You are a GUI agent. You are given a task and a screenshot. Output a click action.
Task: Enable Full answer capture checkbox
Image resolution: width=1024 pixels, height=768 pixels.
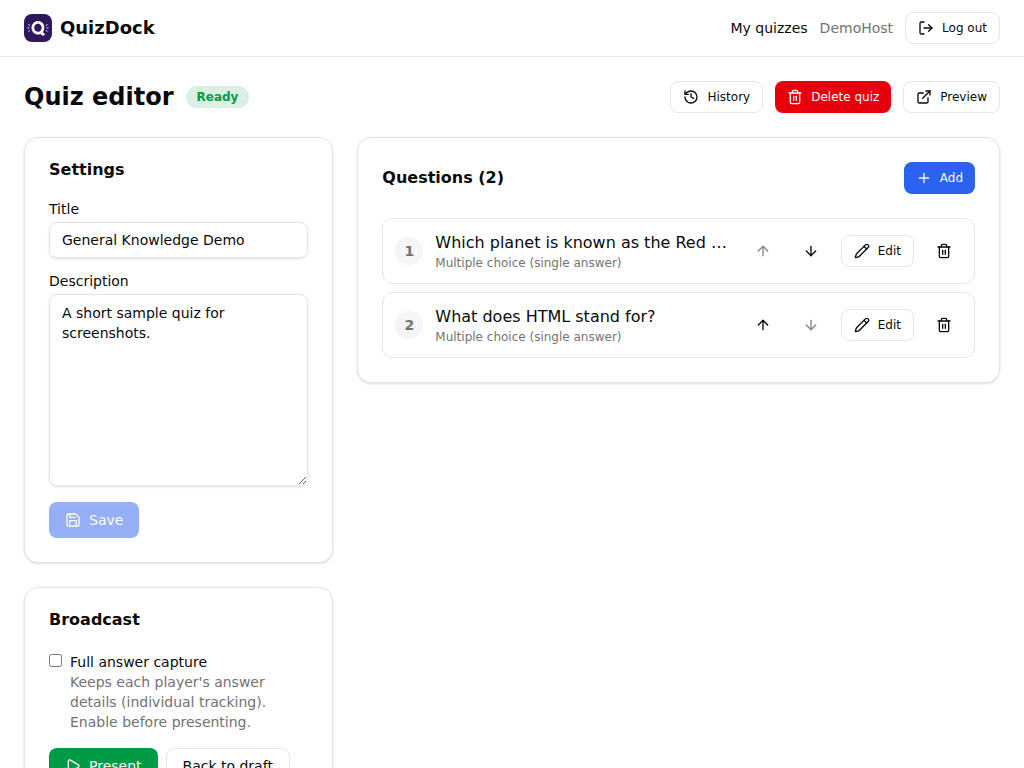(56, 661)
